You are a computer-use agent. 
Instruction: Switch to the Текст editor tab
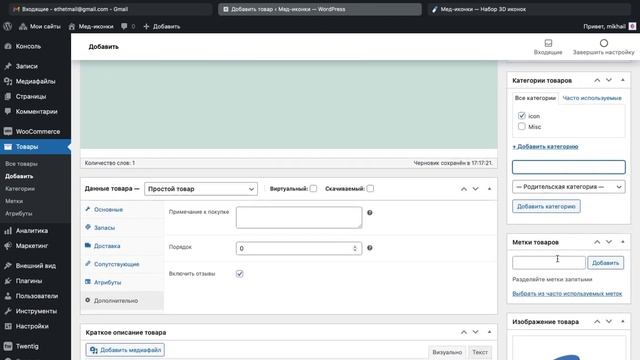[480, 352]
